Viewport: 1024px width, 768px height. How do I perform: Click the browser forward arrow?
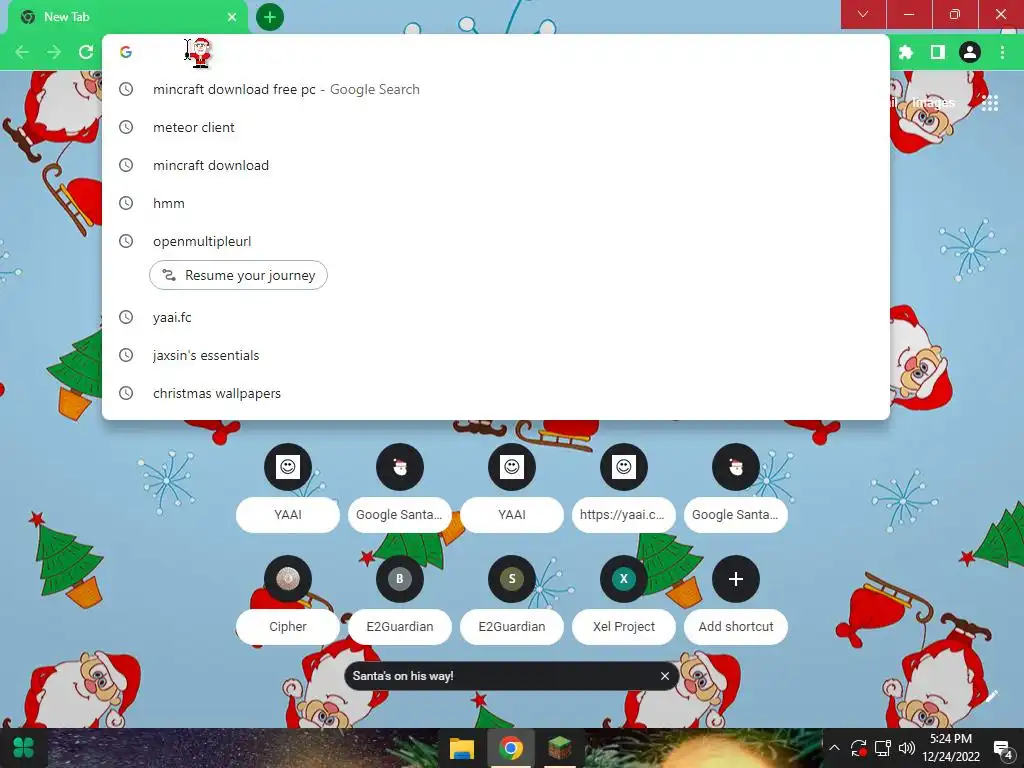point(54,52)
